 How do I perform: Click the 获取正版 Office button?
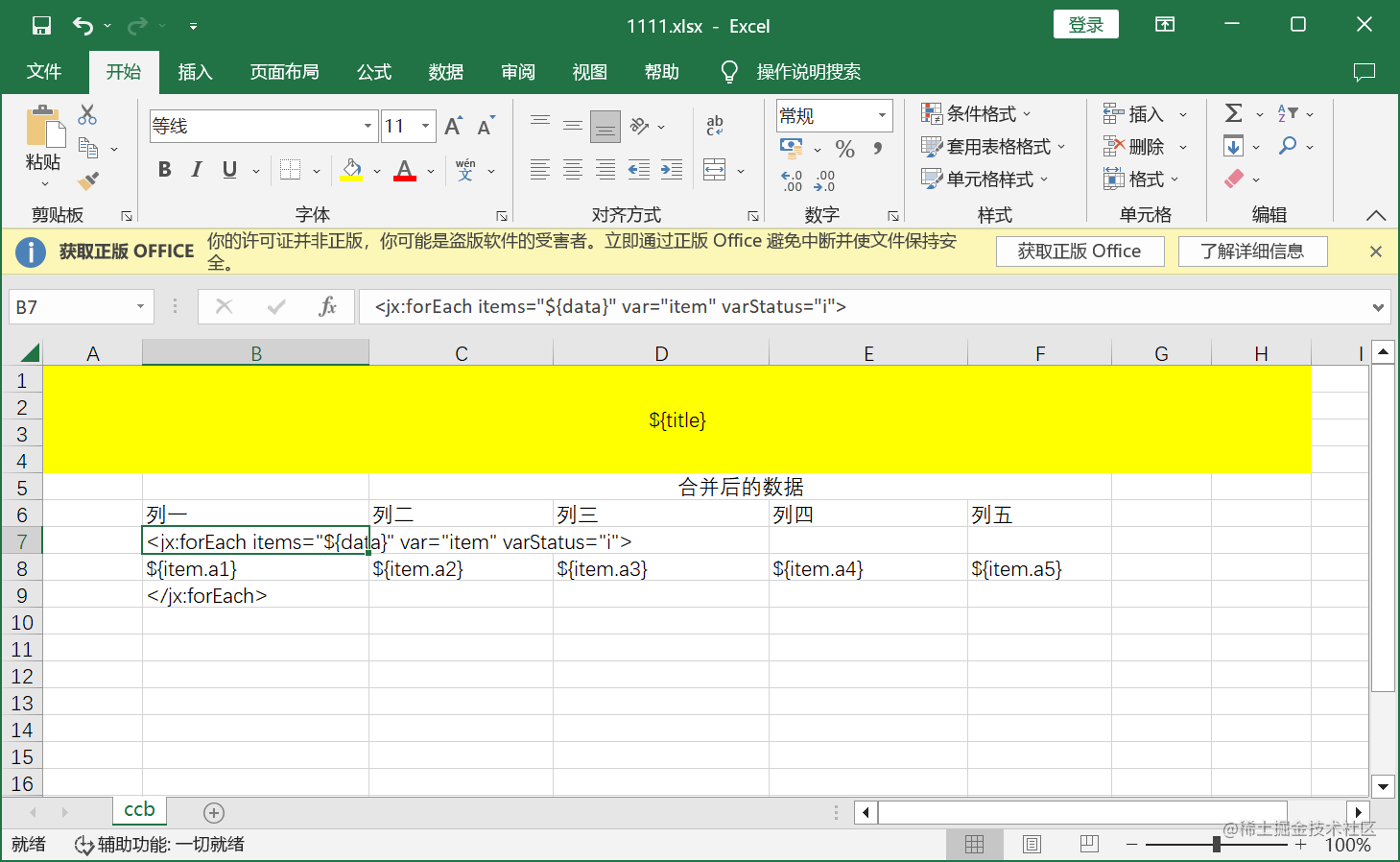click(x=1080, y=251)
